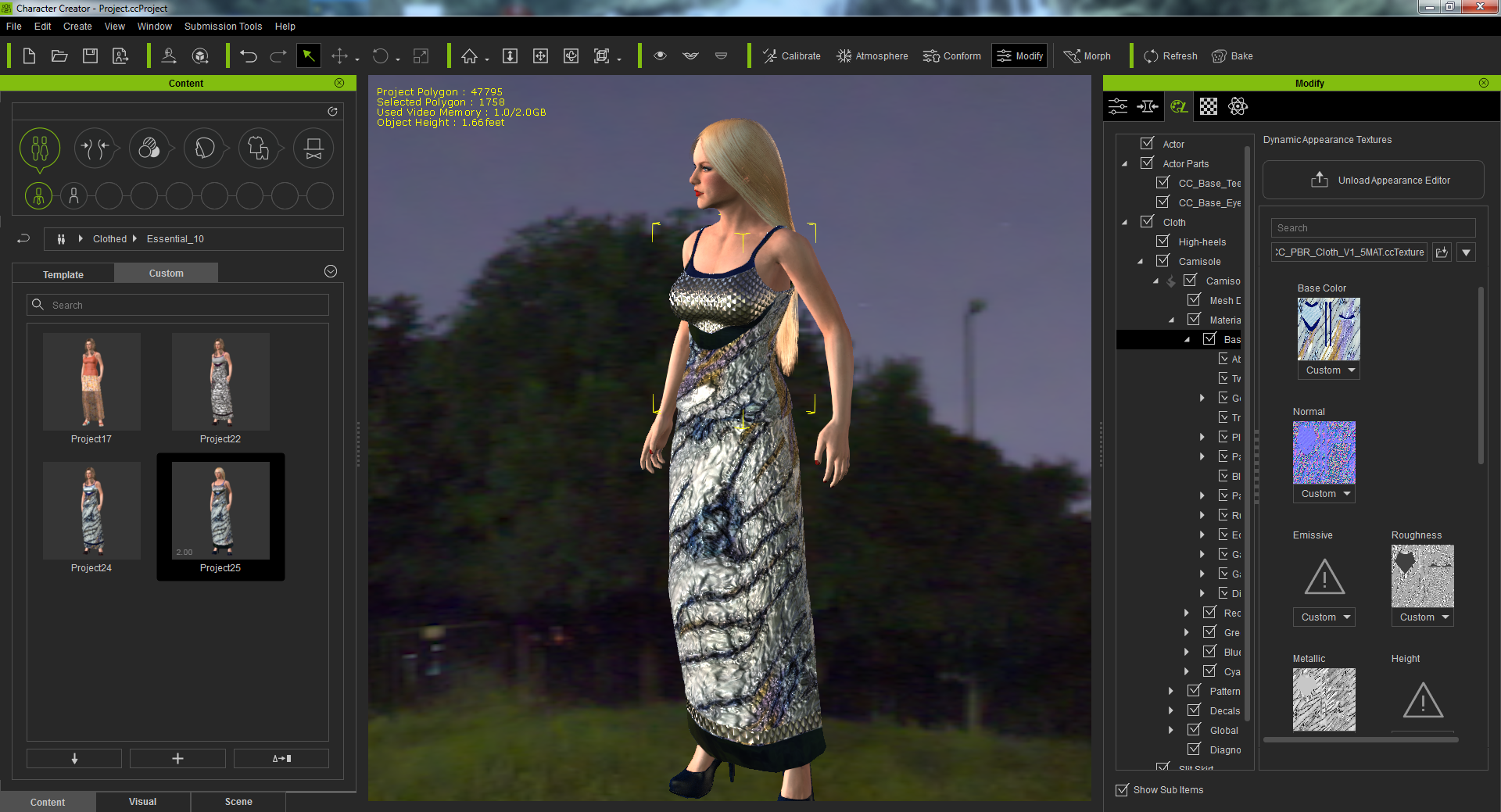Click the plus Add button in Content
Screen dimensions: 1501x812
[x=177, y=759]
